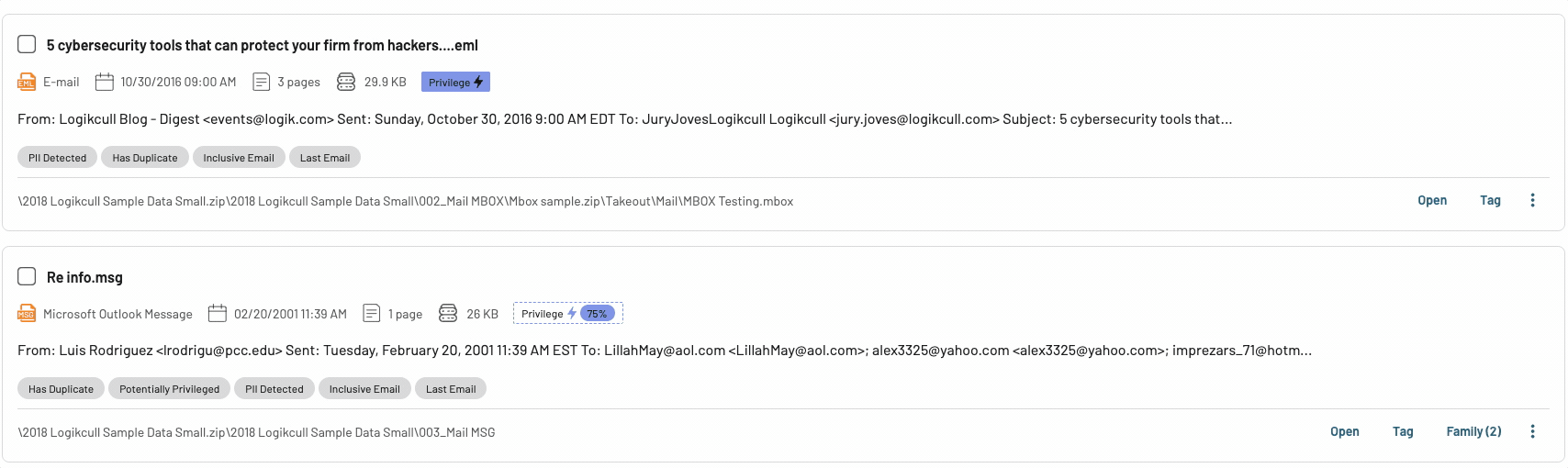The height and width of the screenshot is (468, 1568).
Task: Click the size icon beside 29.9 KB
Action: [346, 82]
